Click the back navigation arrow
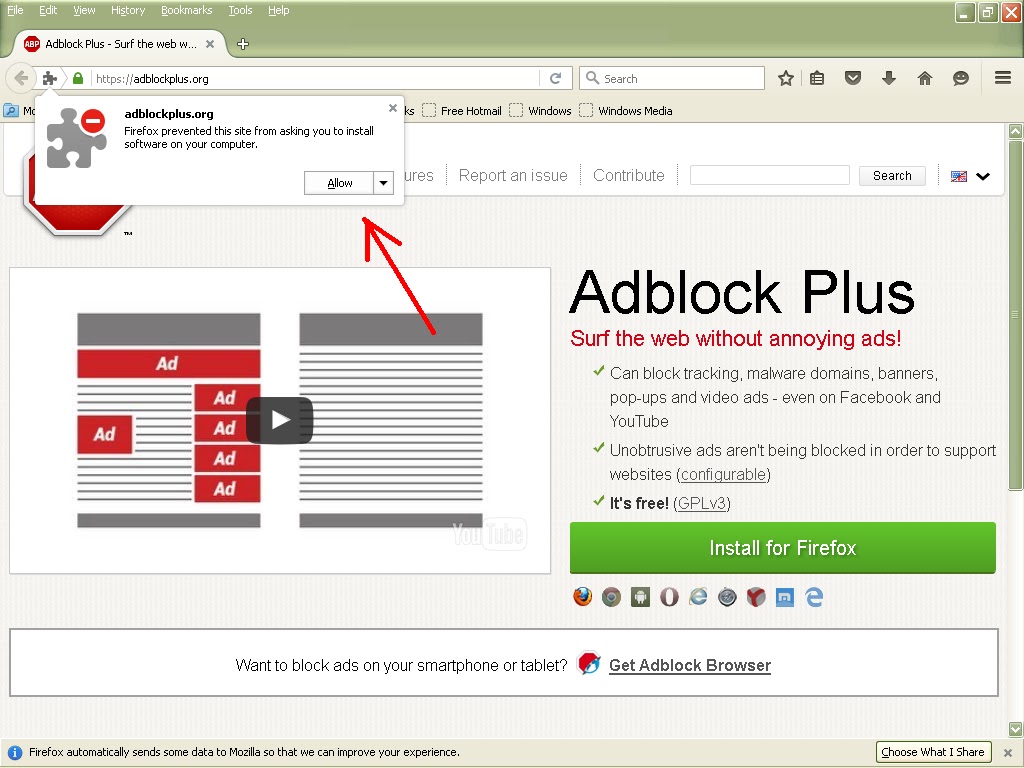Screen dimensions: 1024x768 (20, 78)
